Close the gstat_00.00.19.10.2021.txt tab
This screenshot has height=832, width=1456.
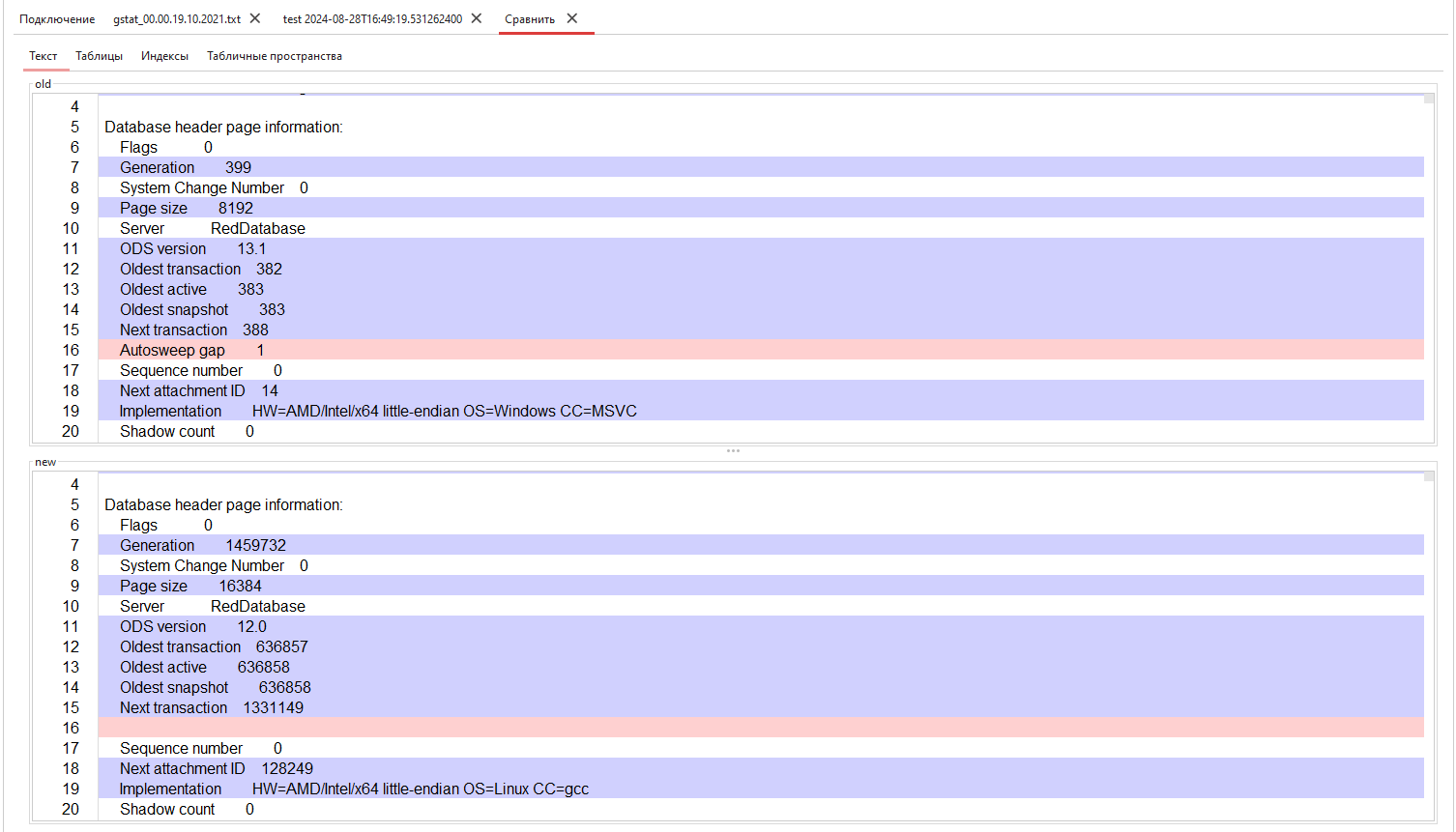[254, 16]
